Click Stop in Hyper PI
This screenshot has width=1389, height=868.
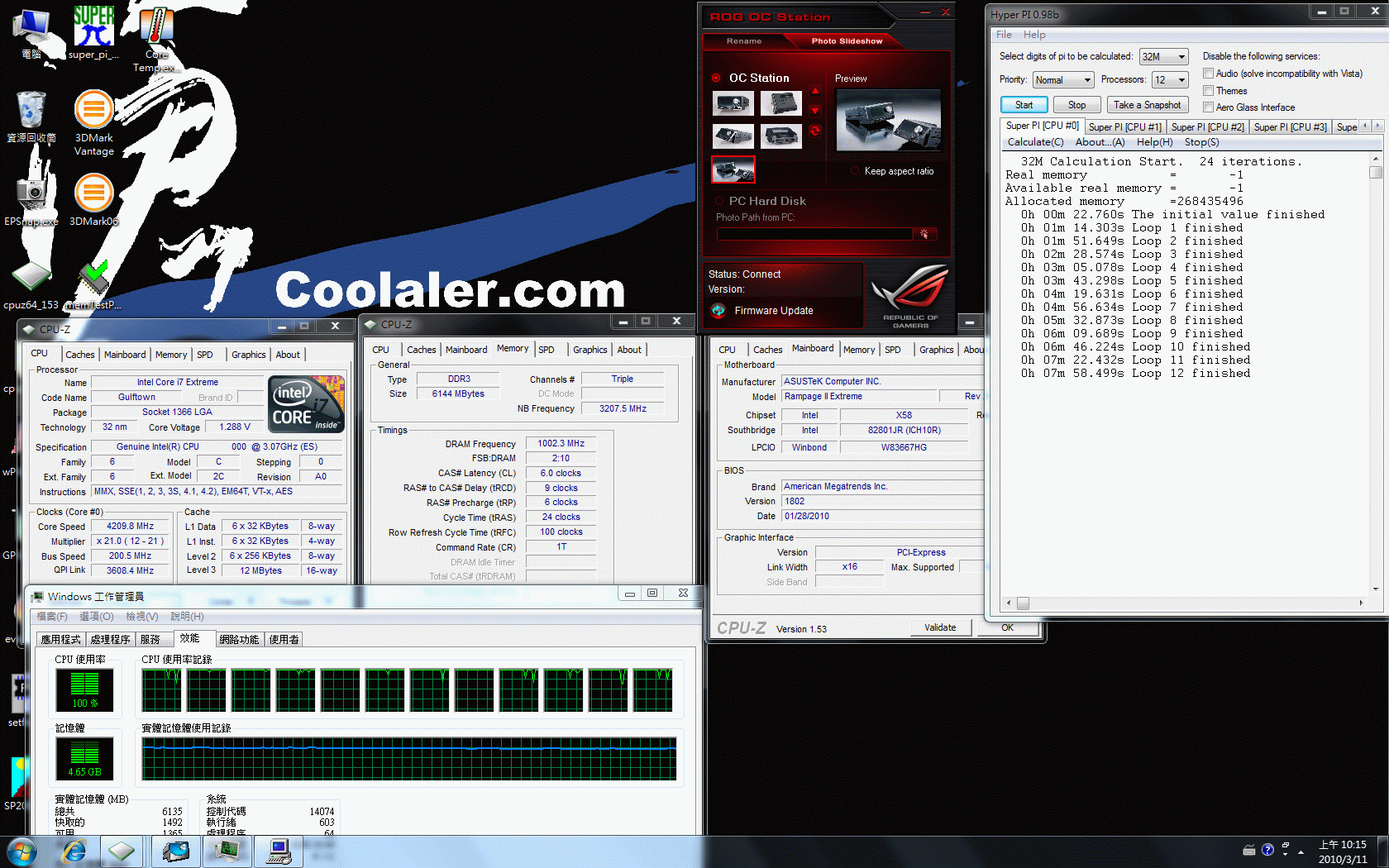1076,105
